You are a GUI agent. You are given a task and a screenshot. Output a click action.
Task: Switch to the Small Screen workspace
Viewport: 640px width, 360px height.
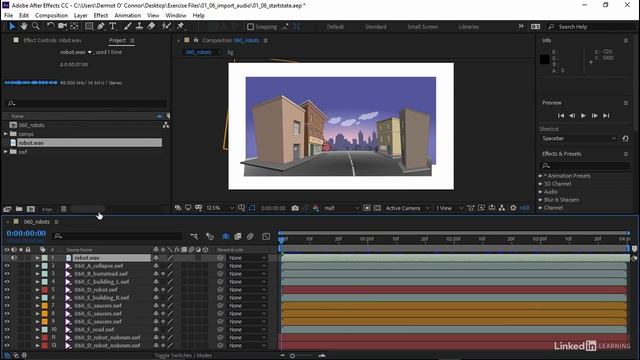422,27
